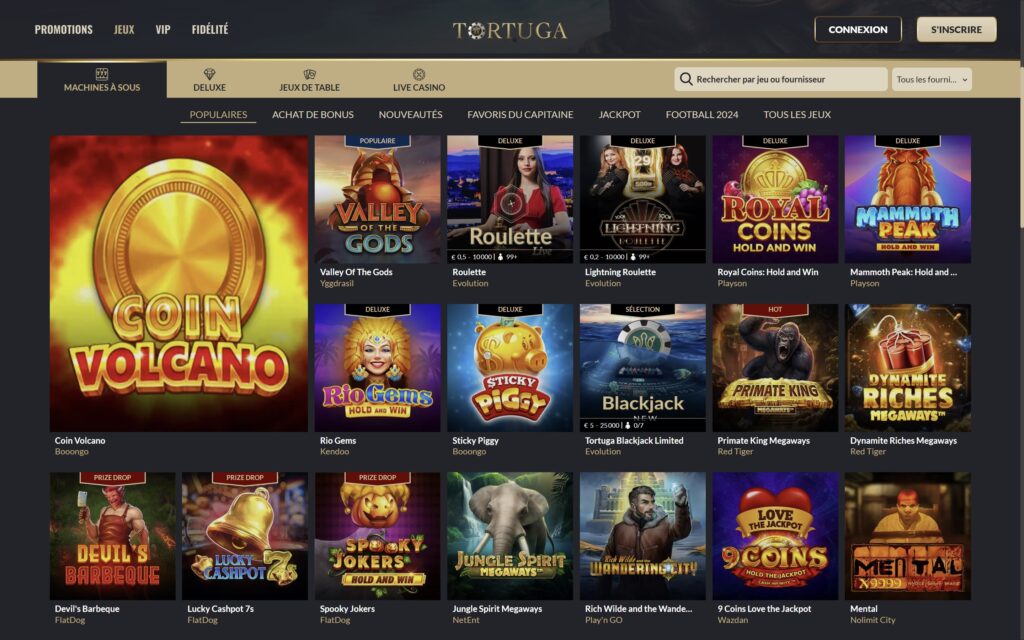Open the Lightning Roulette live game tile
This screenshot has width=1024, height=640.
pyautogui.click(x=643, y=199)
